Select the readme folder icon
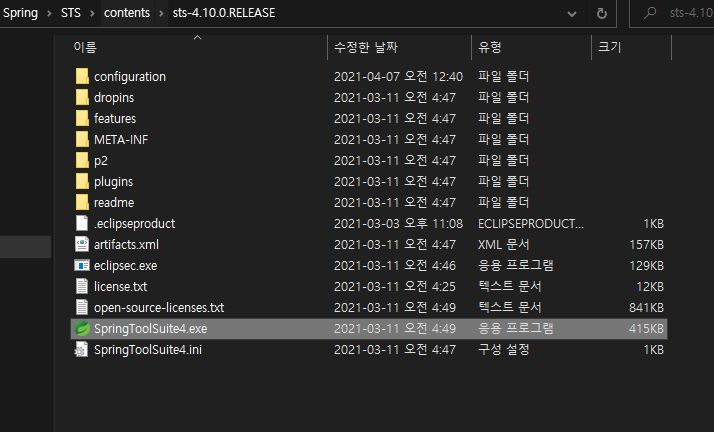Image resolution: width=714 pixels, height=432 pixels. (82, 202)
